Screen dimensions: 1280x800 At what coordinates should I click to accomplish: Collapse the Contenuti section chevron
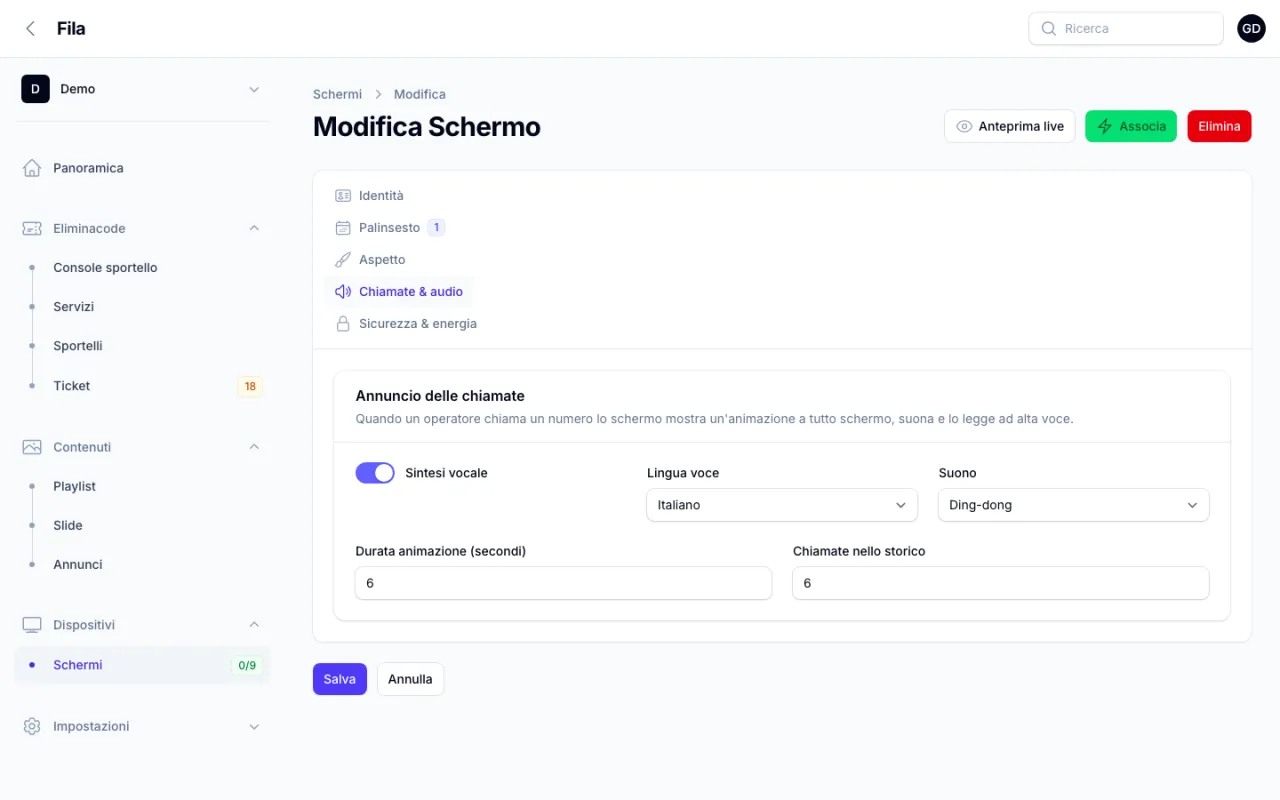tap(254, 447)
